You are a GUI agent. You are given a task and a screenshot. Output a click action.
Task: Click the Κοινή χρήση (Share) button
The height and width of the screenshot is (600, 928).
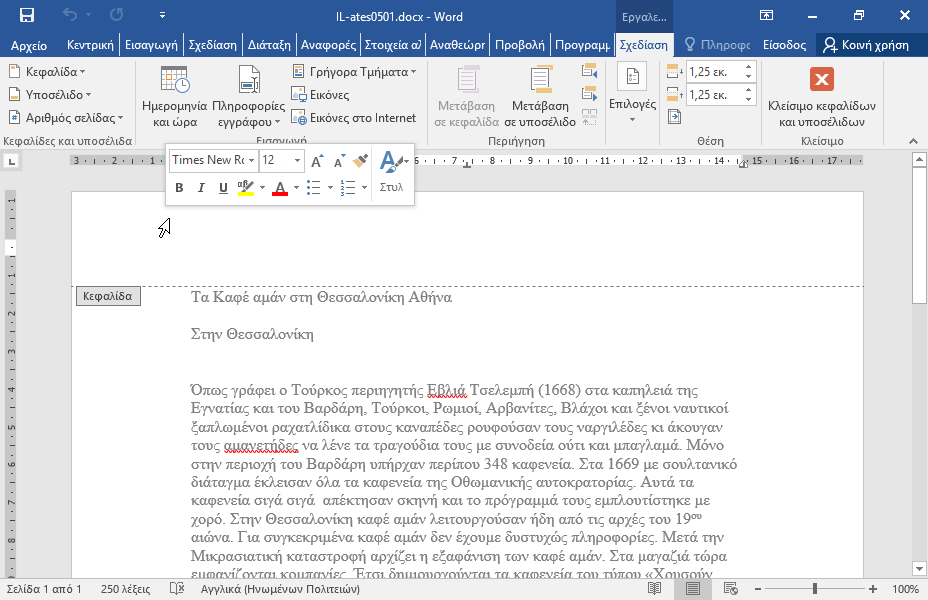pyautogui.click(x=867, y=45)
